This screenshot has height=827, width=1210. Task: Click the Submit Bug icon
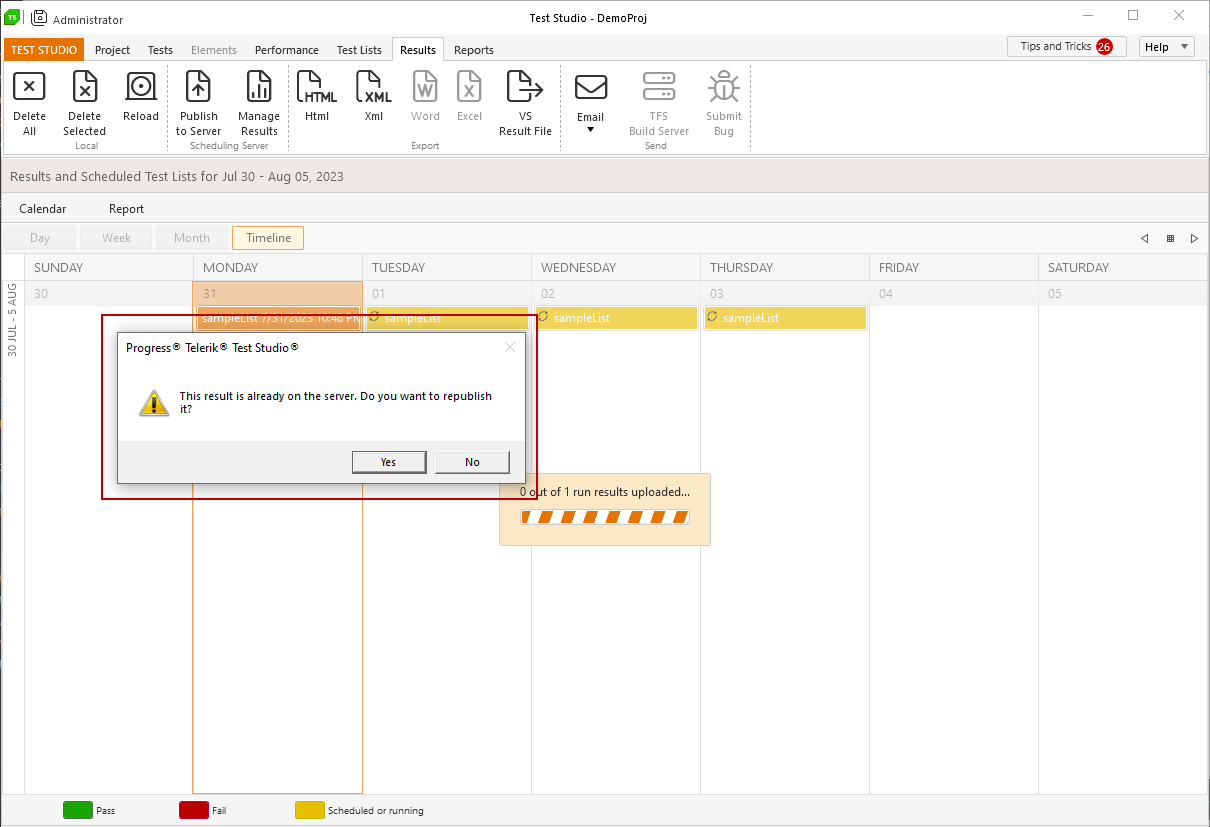pyautogui.click(x=723, y=88)
